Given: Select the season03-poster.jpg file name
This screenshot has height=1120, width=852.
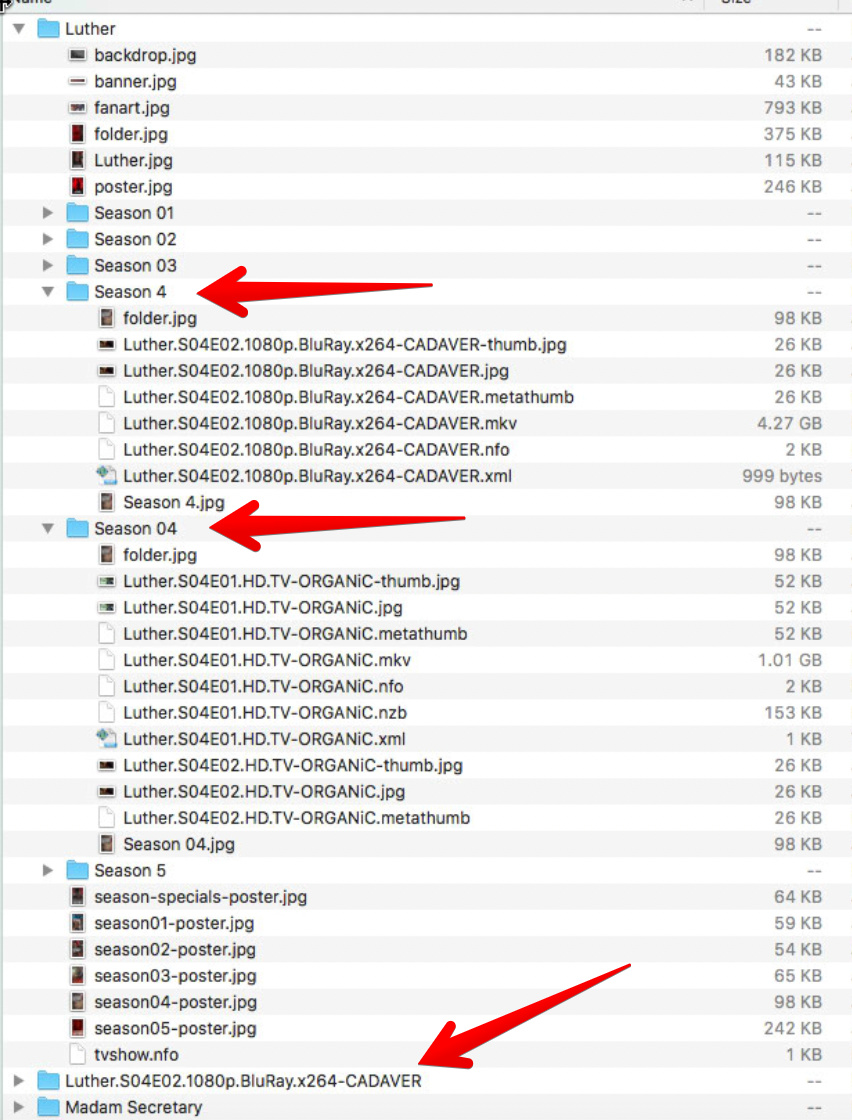Looking at the screenshot, I should [175, 976].
